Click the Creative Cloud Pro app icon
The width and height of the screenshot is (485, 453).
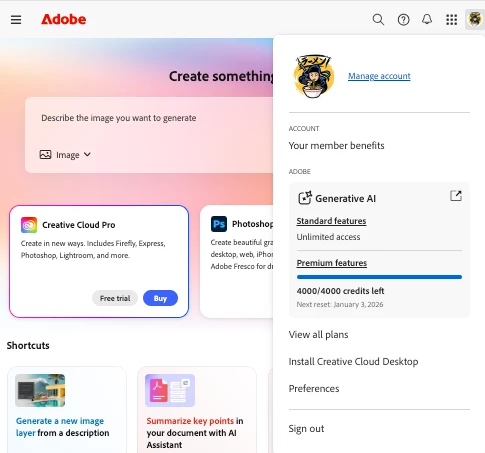29,225
